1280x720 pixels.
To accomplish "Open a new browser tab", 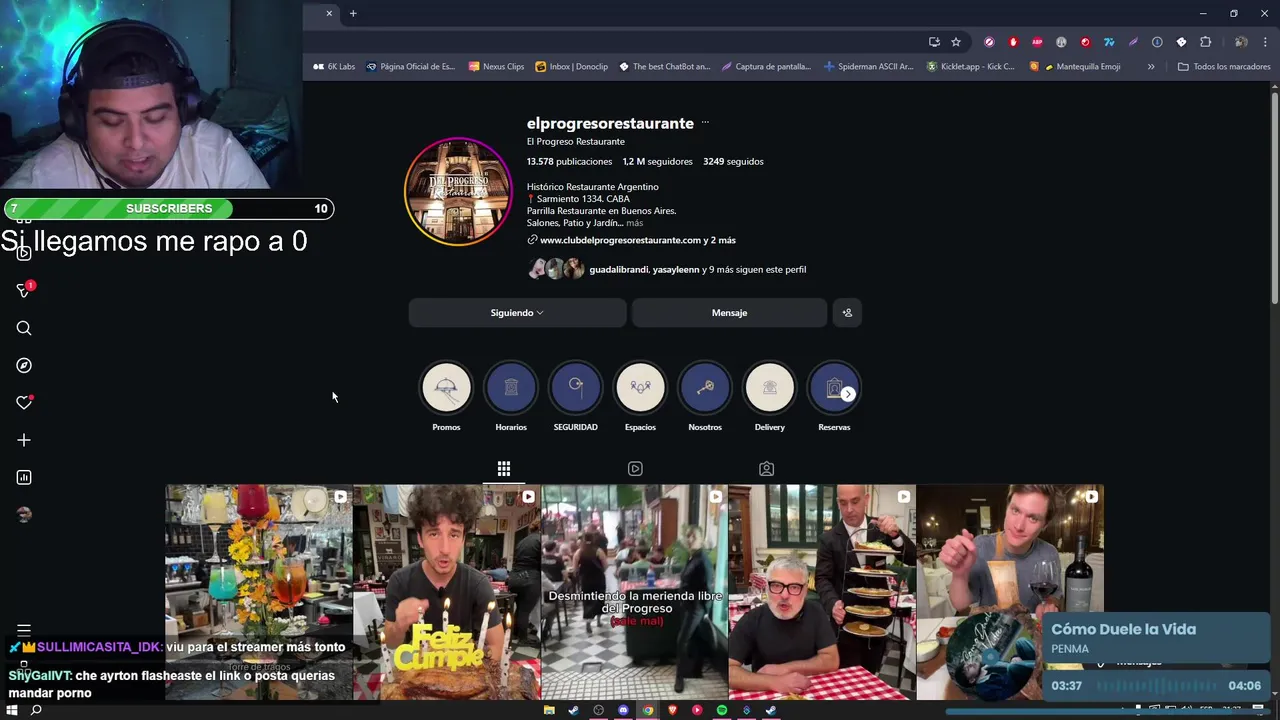I will click(353, 13).
